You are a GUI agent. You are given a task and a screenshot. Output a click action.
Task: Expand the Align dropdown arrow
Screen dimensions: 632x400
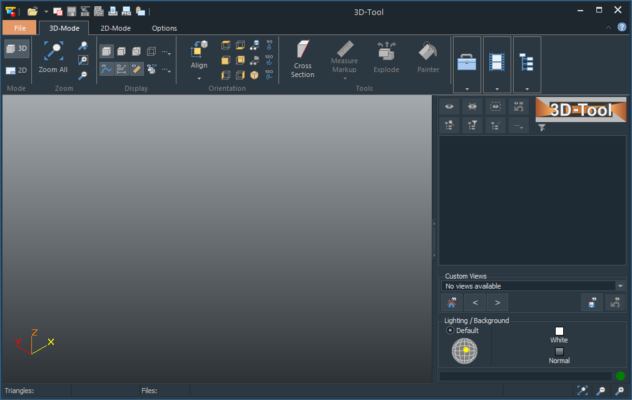199,78
